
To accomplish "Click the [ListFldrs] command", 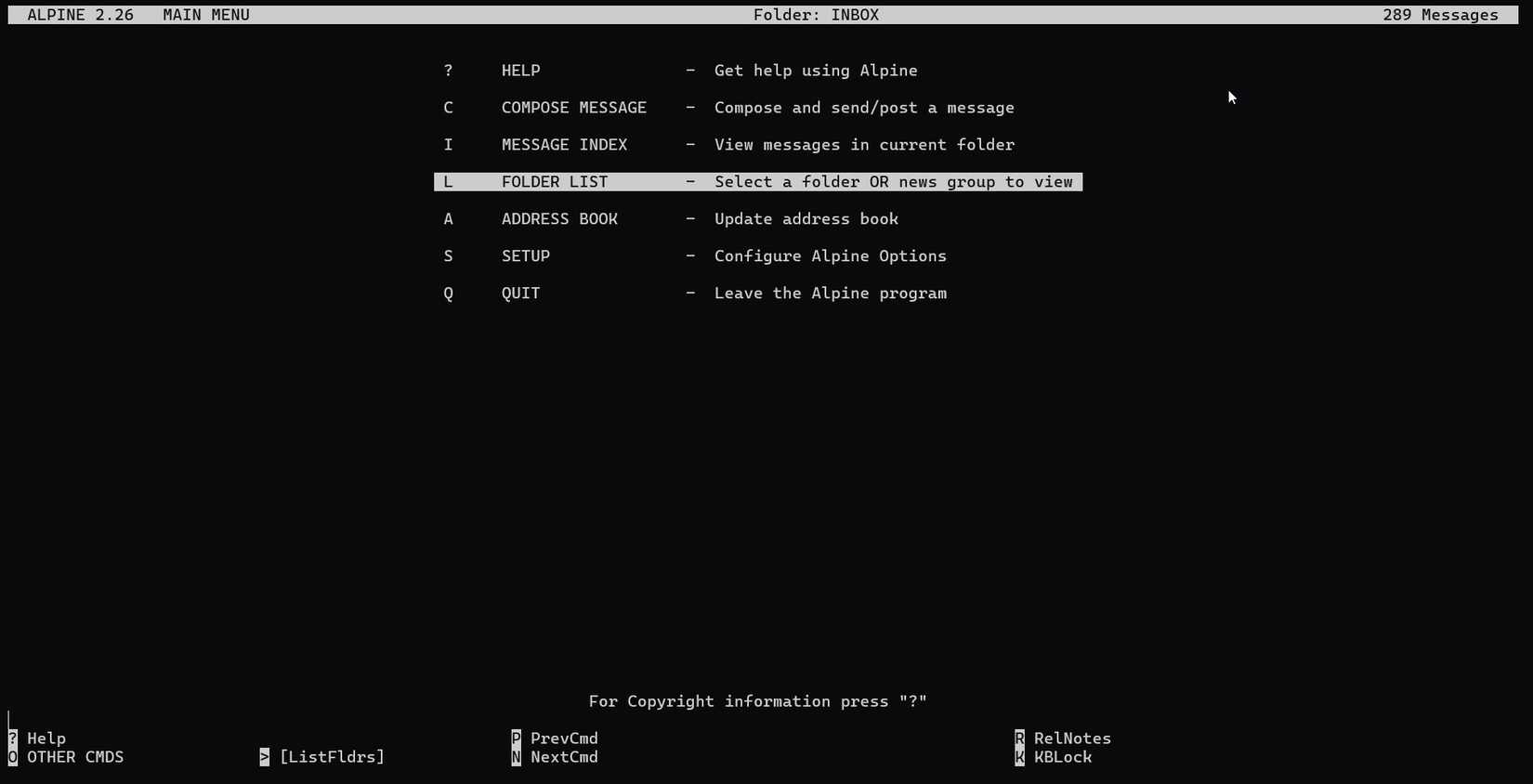I will tap(332, 757).
